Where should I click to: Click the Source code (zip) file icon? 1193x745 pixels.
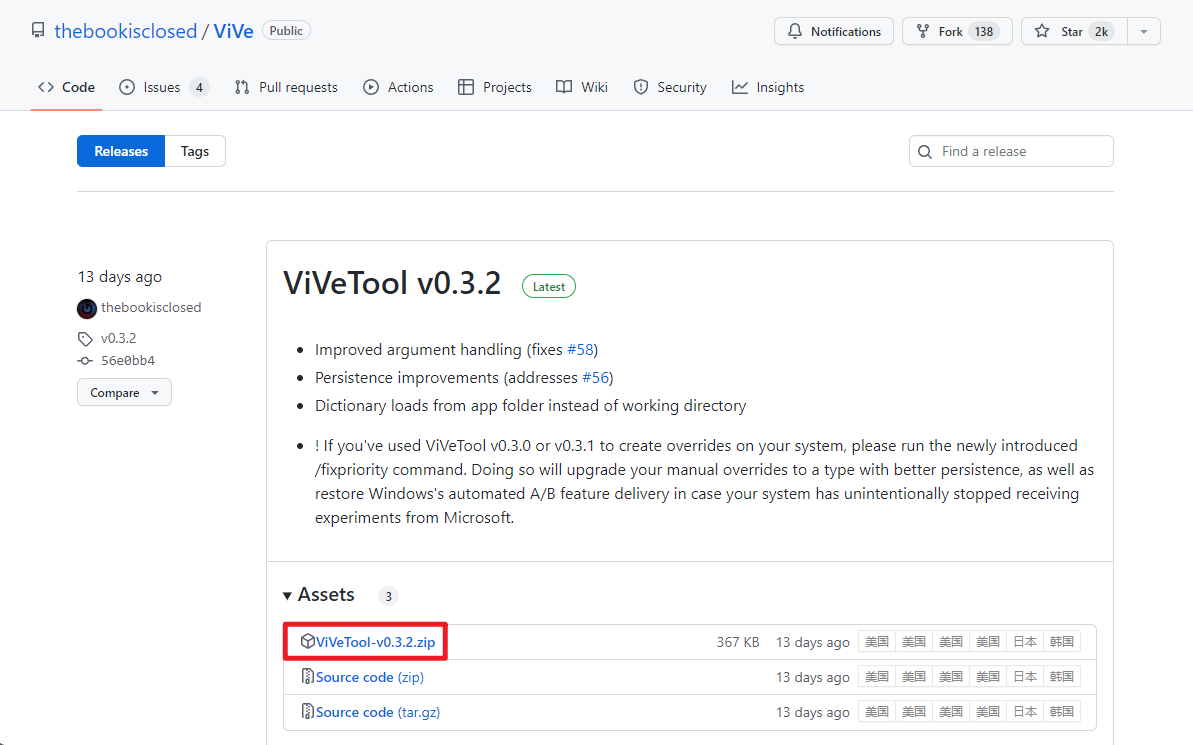pos(308,677)
